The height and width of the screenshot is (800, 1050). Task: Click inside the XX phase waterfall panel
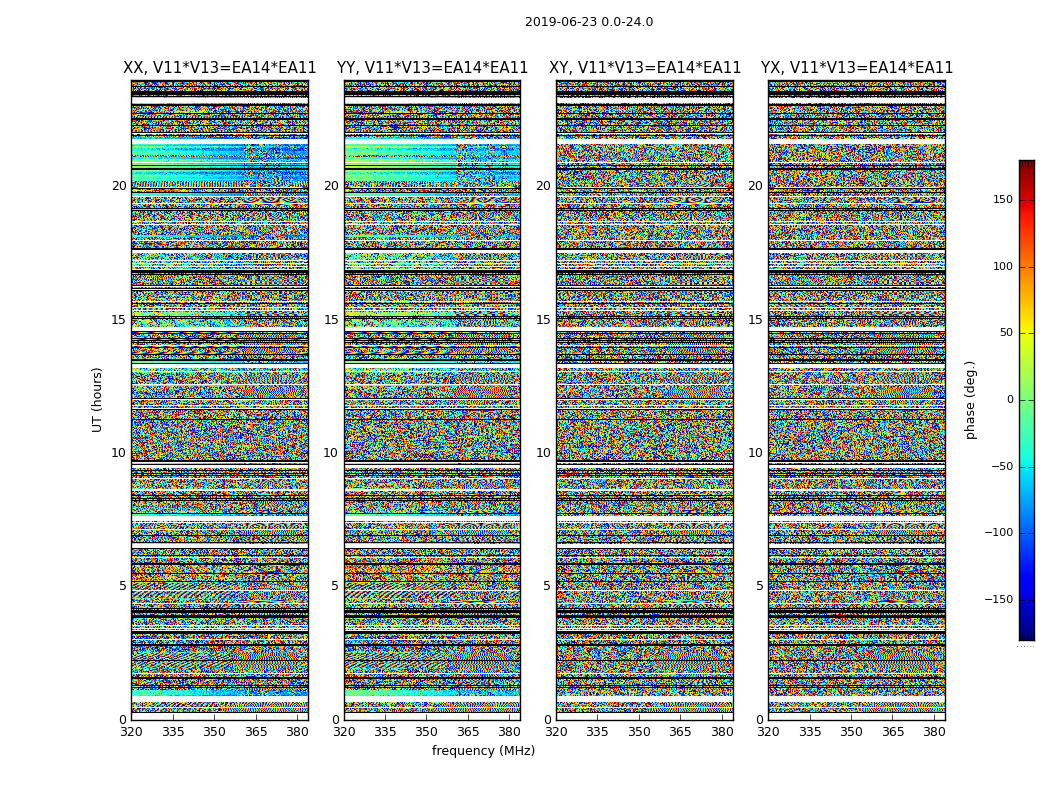pos(219,400)
